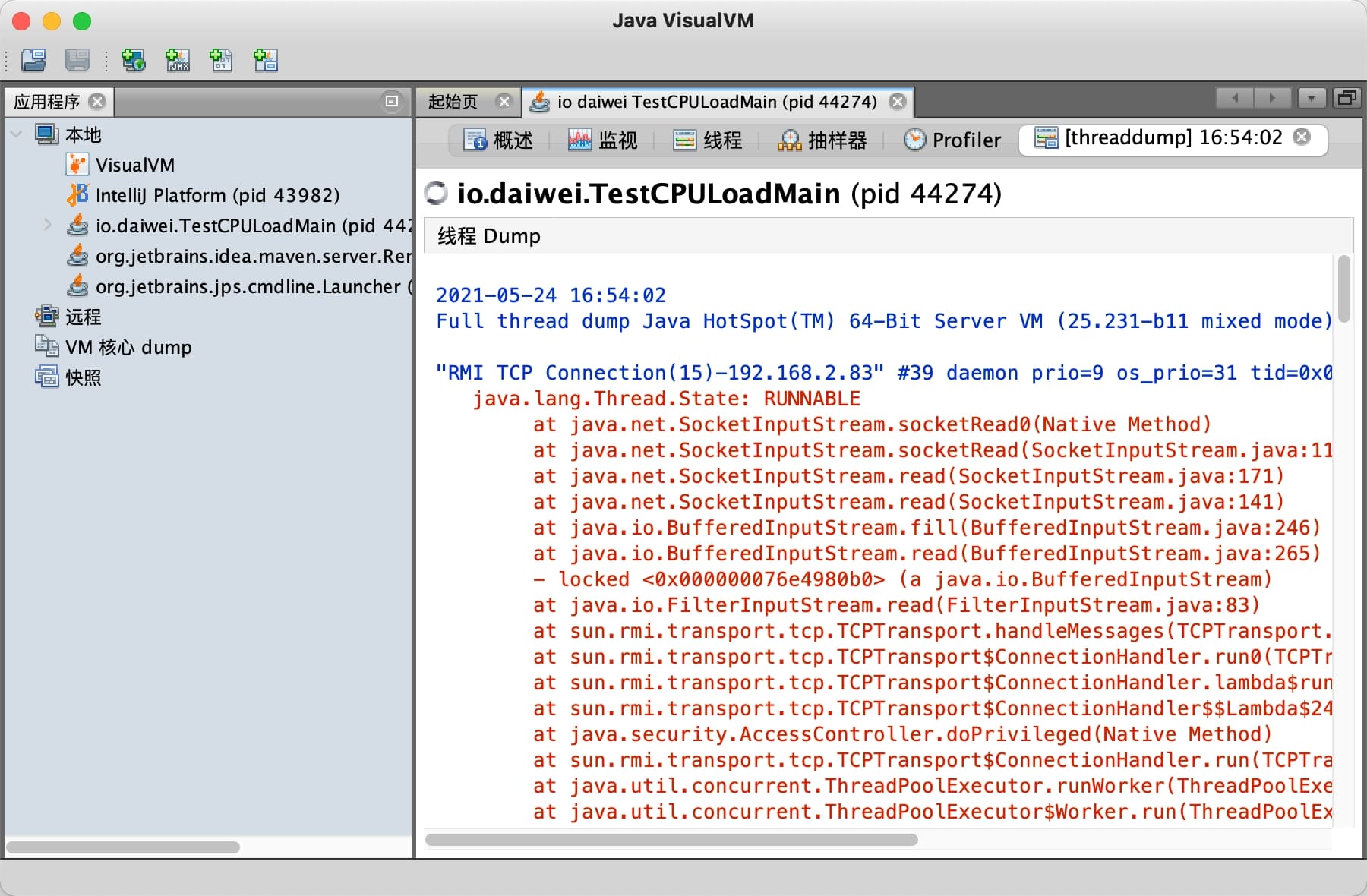The image size is (1367, 896).
Task: Click the AccessController.doPrivileged stack line
Action: point(902,734)
